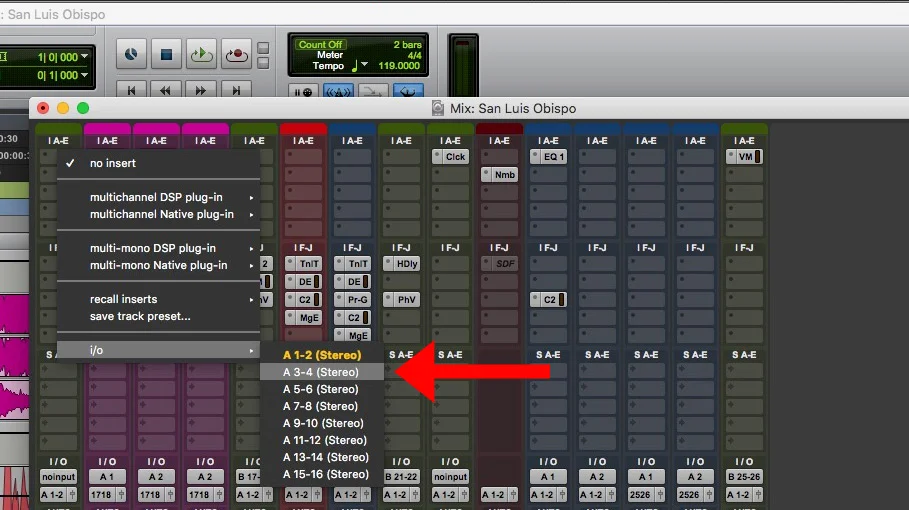Jump to end with the Go To End button
909x510 pixels.
tap(236, 90)
